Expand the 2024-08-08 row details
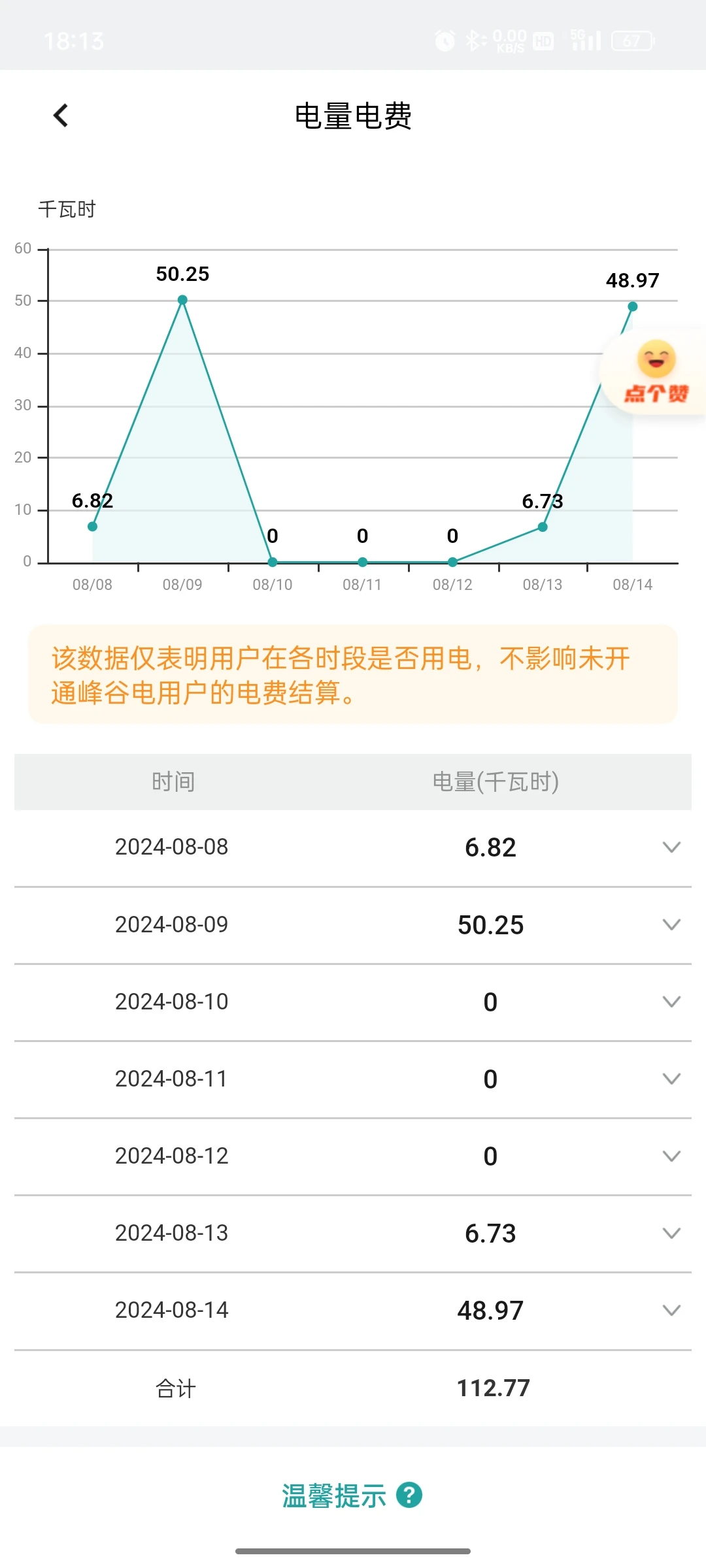 671,847
